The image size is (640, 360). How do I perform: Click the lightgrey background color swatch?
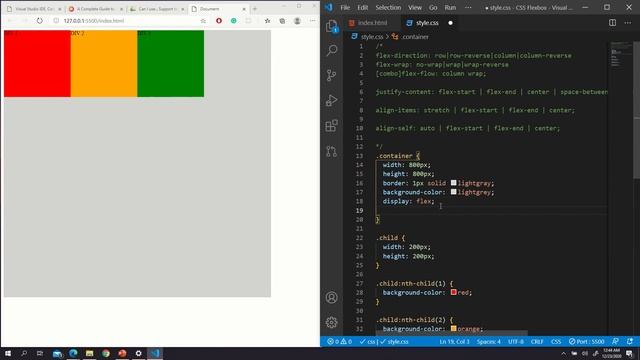point(453,192)
